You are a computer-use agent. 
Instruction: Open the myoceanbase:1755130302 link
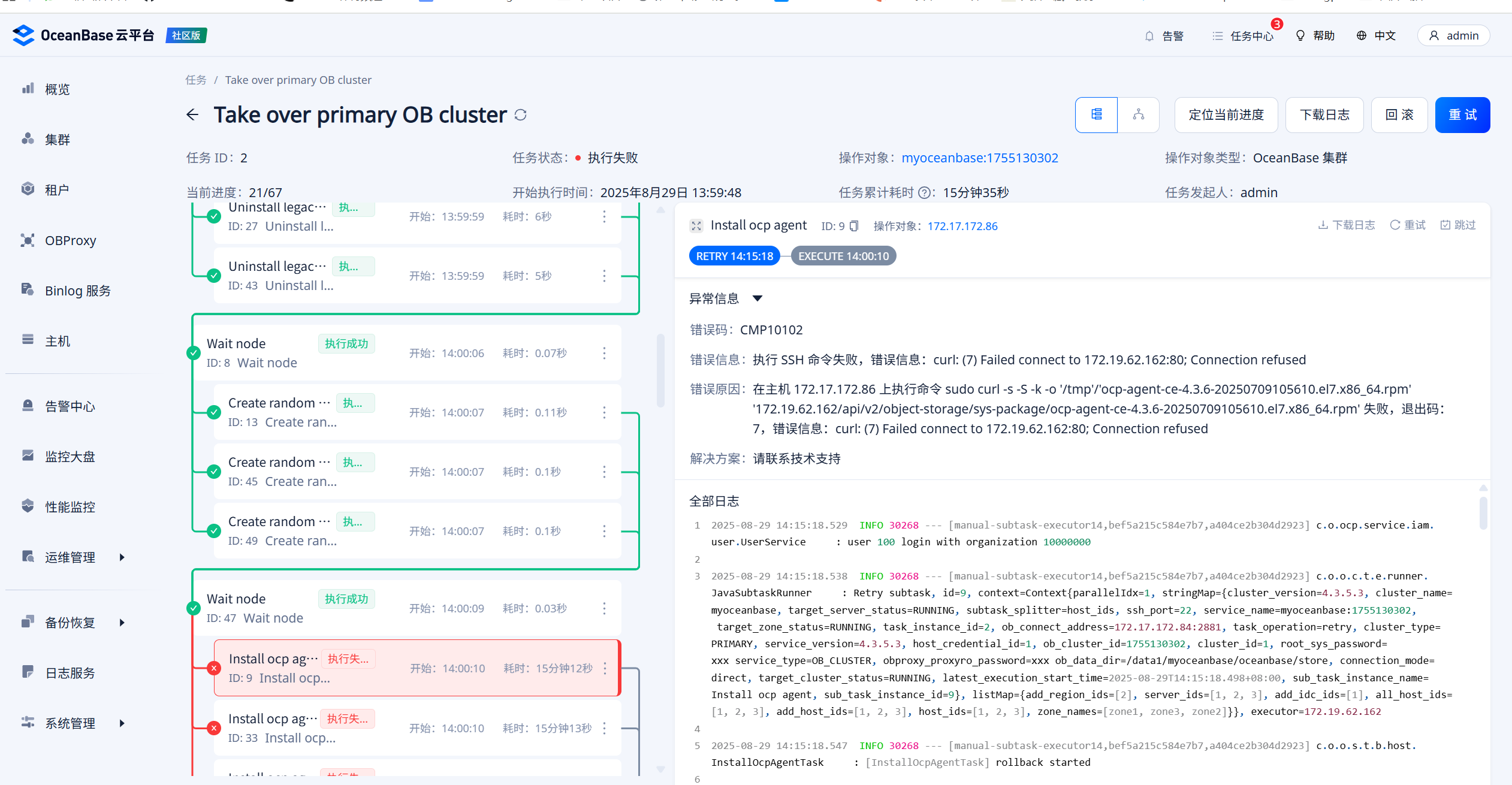pyautogui.click(x=980, y=158)
